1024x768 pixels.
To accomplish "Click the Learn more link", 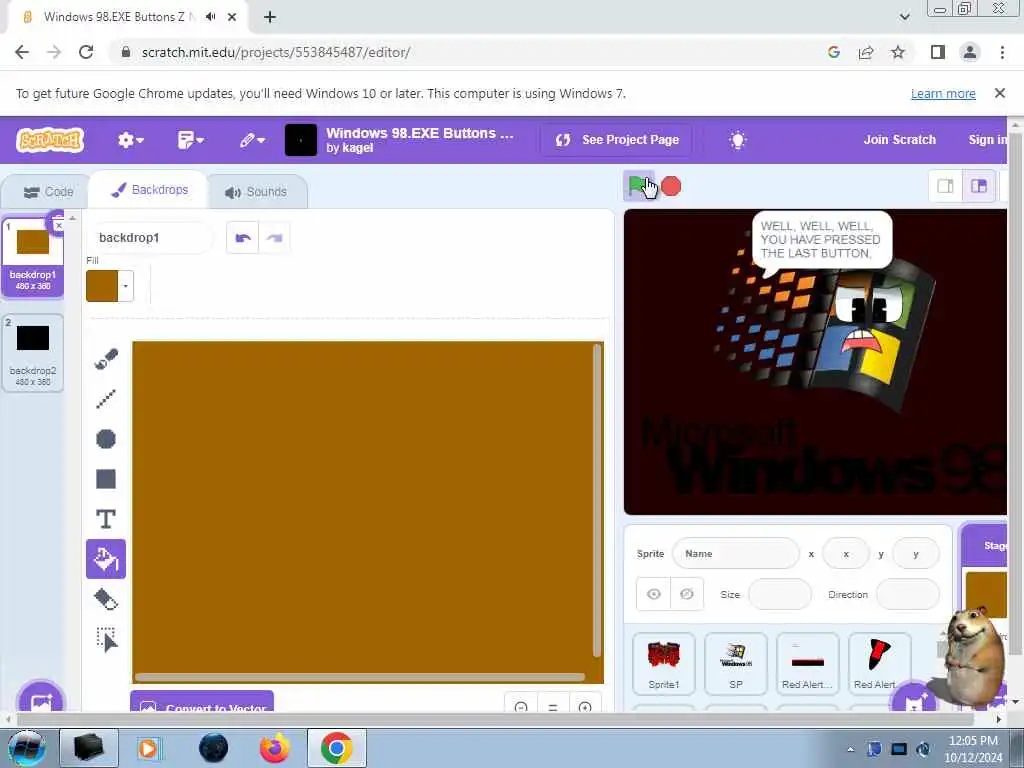I will (x=943, y=93).
